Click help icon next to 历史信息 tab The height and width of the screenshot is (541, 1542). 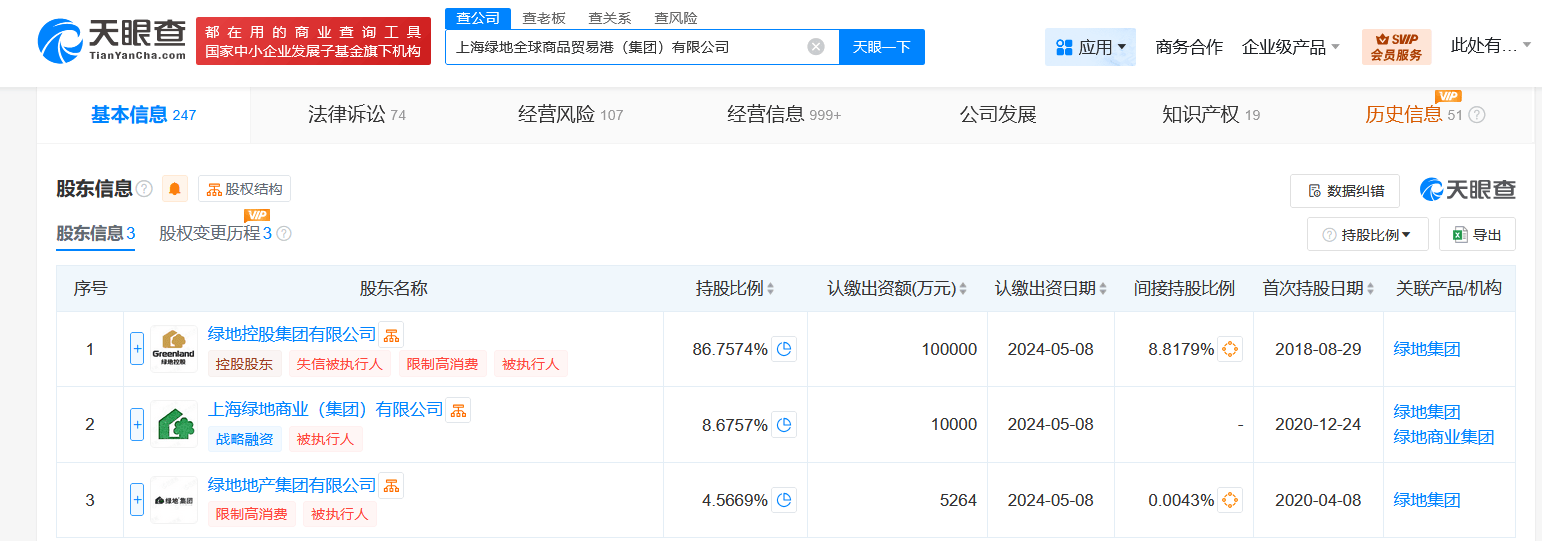pos(1477,115)
